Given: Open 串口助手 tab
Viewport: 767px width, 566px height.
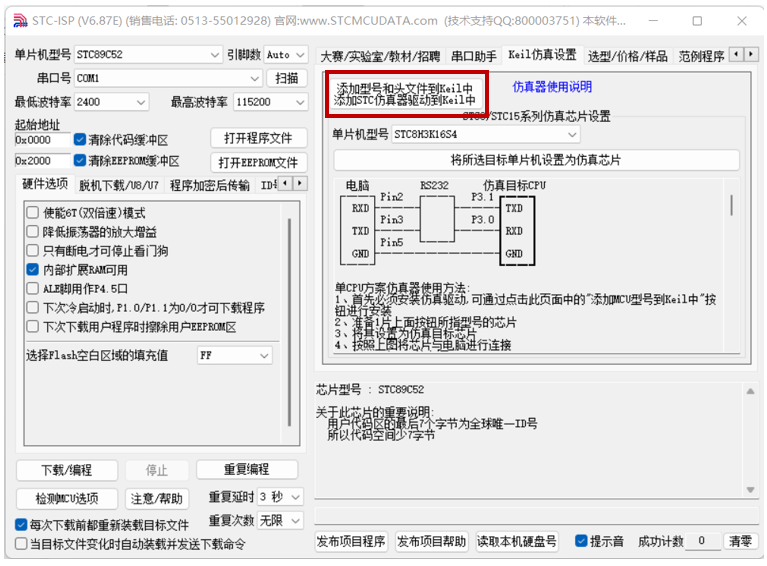Looking at the screenshot, I should point(474,56).
